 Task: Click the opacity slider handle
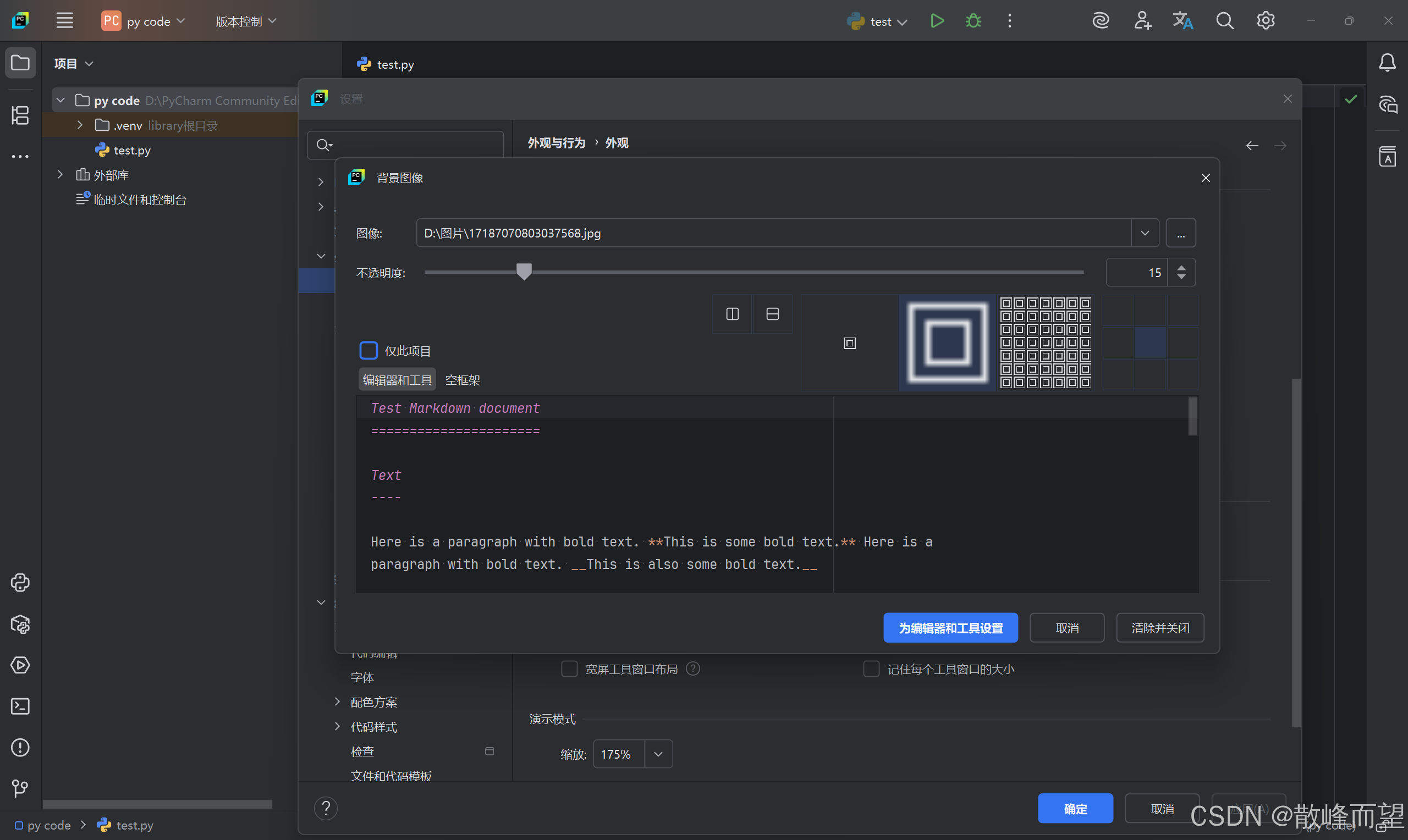pos(524,272)
